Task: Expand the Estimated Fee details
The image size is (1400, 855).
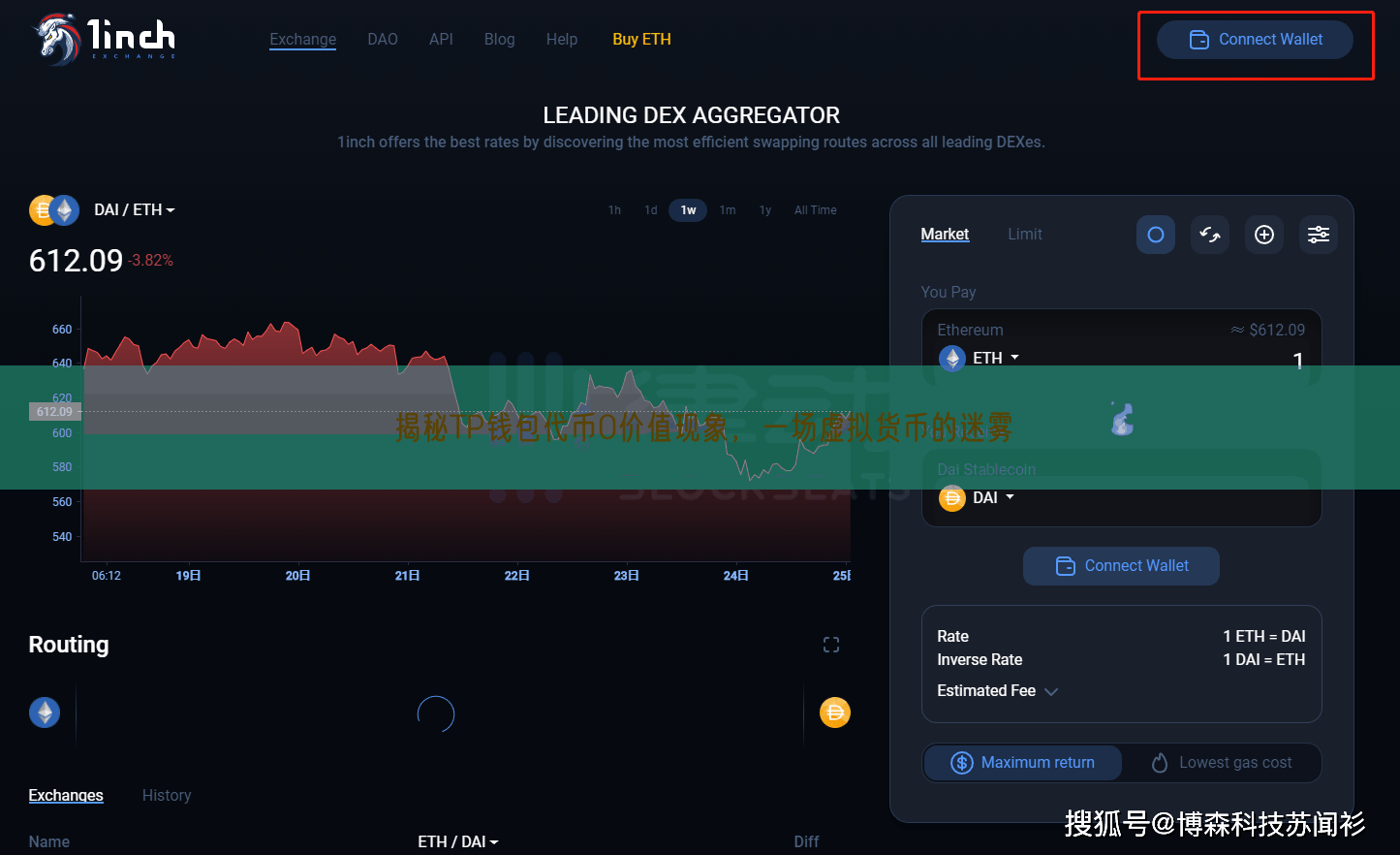Action: point(998,691)
